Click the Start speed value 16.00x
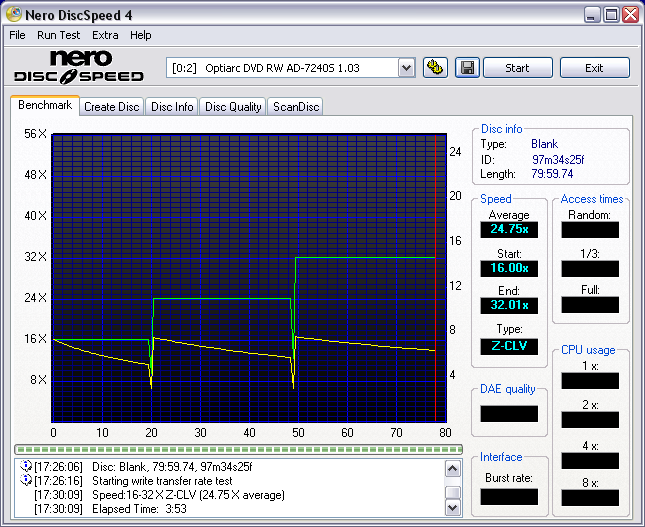Viewport: 645px width, 527px height. [x=509, y=268]
